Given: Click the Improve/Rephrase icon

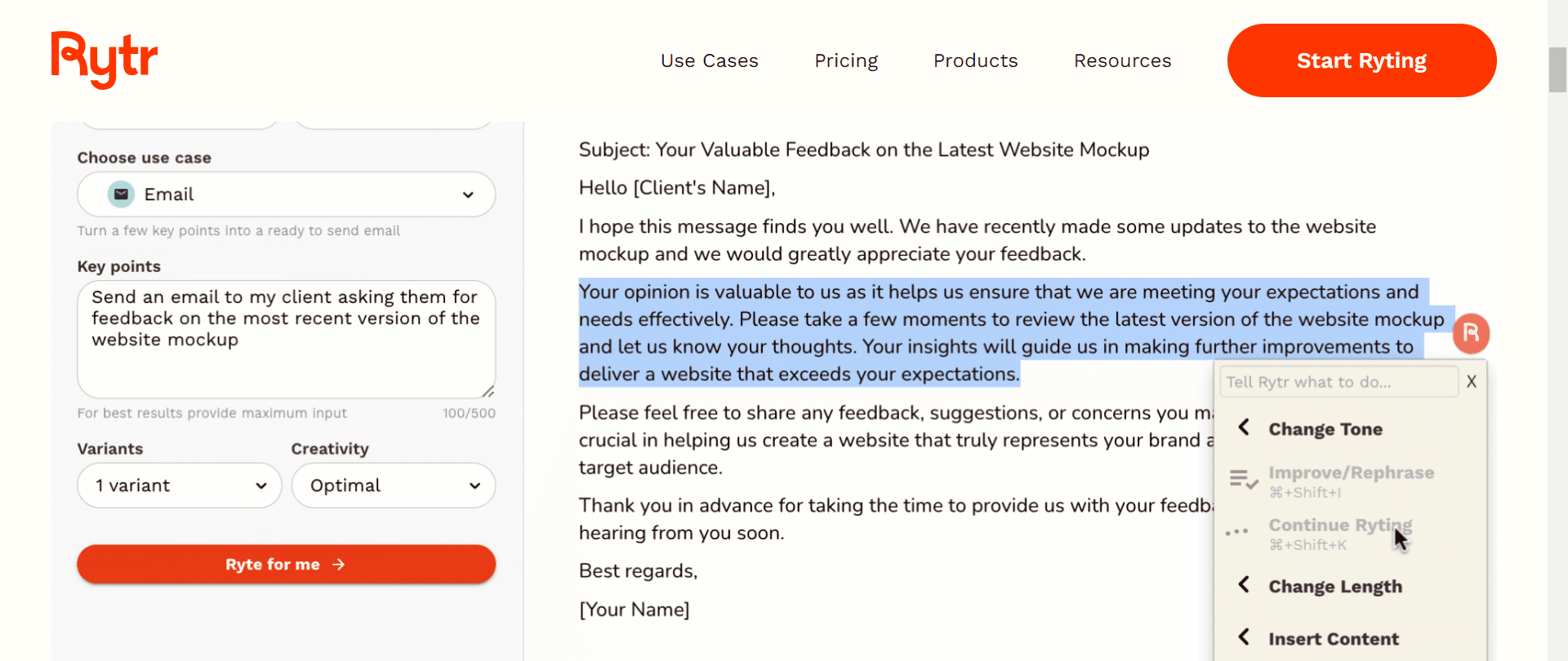Looking at the screenshot, I should click(1243, 480).
